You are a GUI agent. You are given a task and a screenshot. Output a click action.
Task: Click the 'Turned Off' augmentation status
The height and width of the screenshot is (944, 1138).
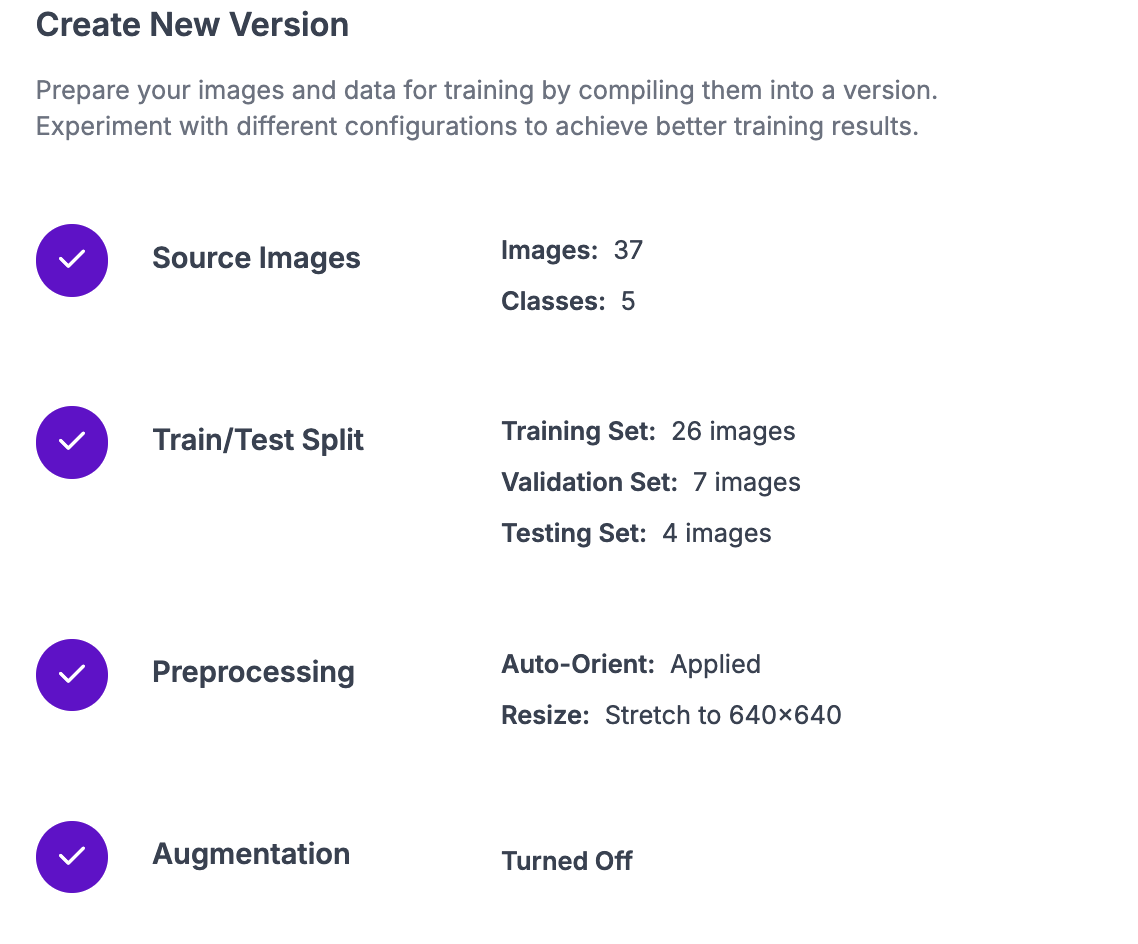point(567,861)
